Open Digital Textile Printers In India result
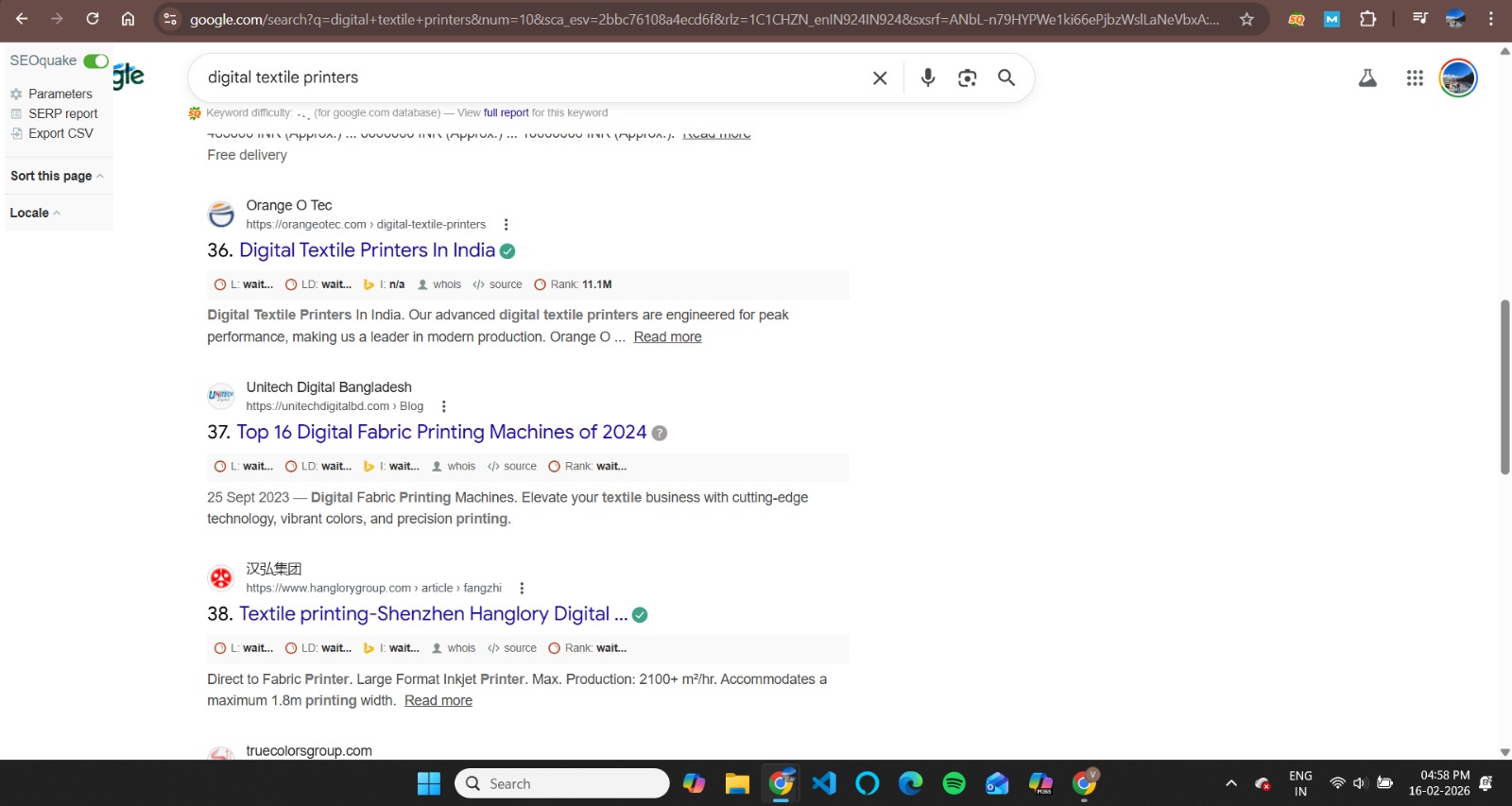 coord(367,250)
